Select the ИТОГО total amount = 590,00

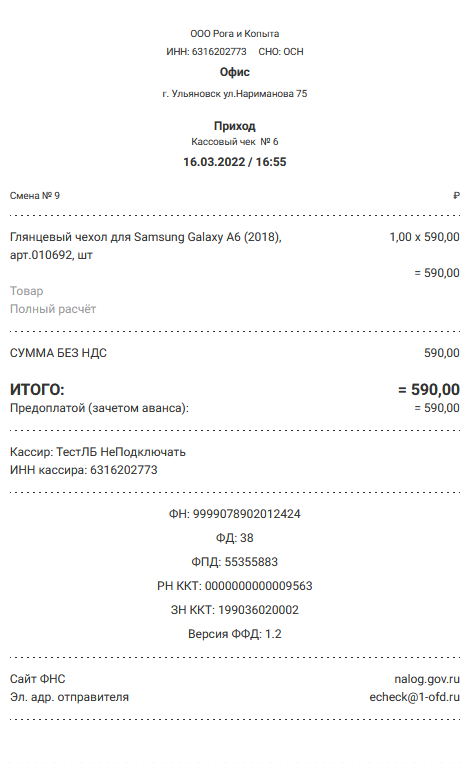pyautogui.click(x=429, y=389)
